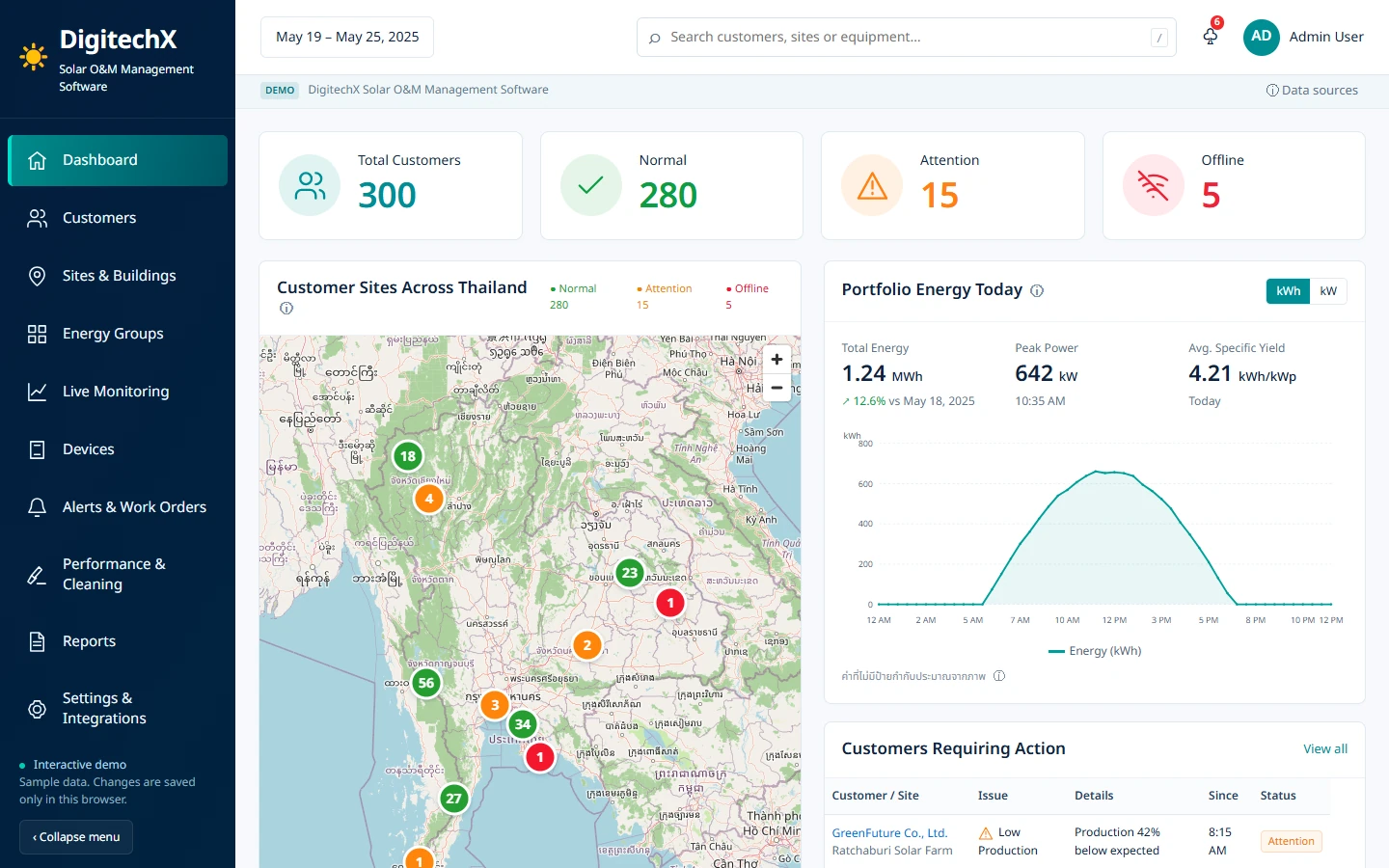1389x868 pixels.
Task: Click the info icon next to Thai footnote
Action: pos(999,676)
